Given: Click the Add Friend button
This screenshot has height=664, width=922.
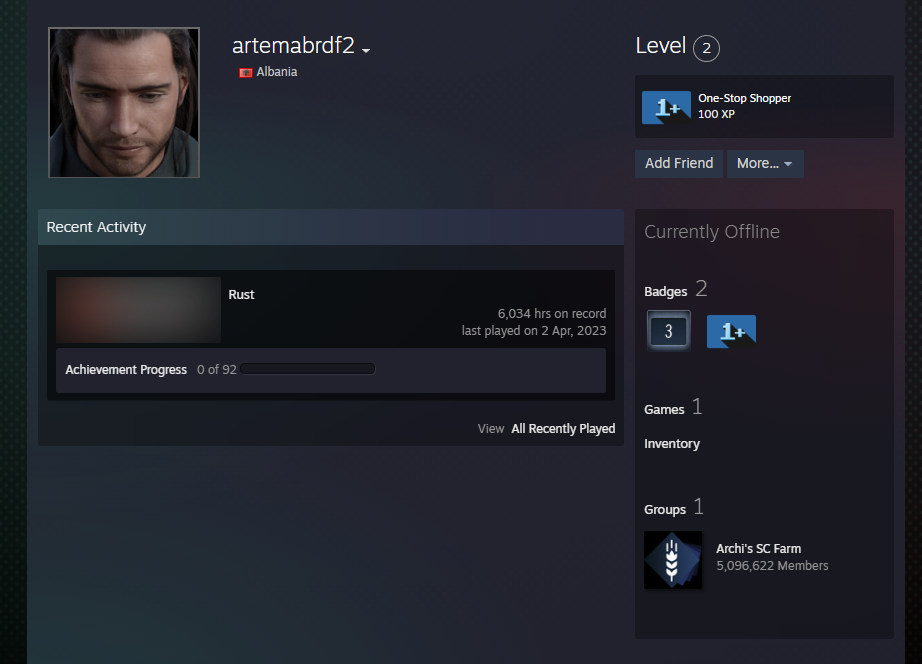Looking at the screenshot, I should 679,164.
